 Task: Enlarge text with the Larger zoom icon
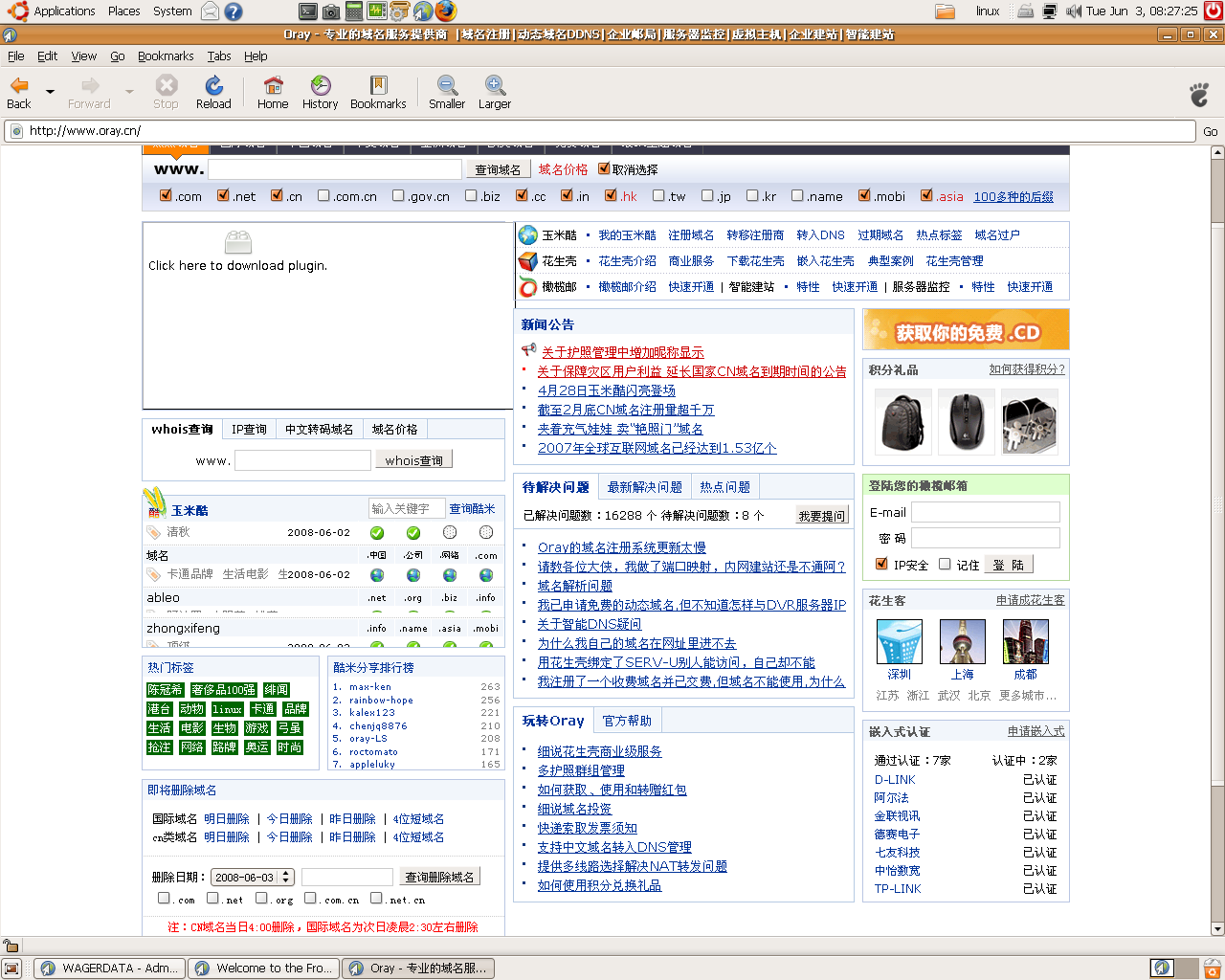click(x=494, y=92)
